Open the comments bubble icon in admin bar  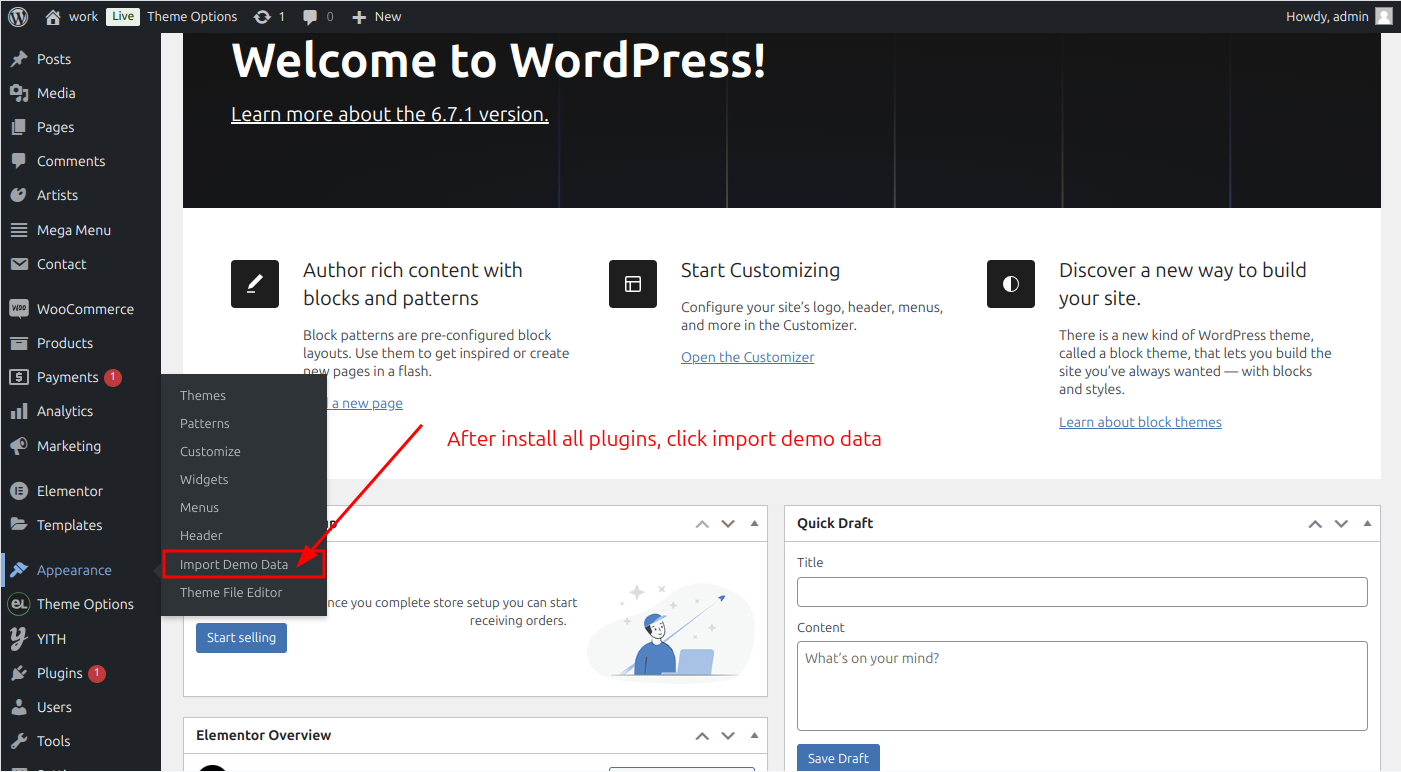click(x=311, y=16)
